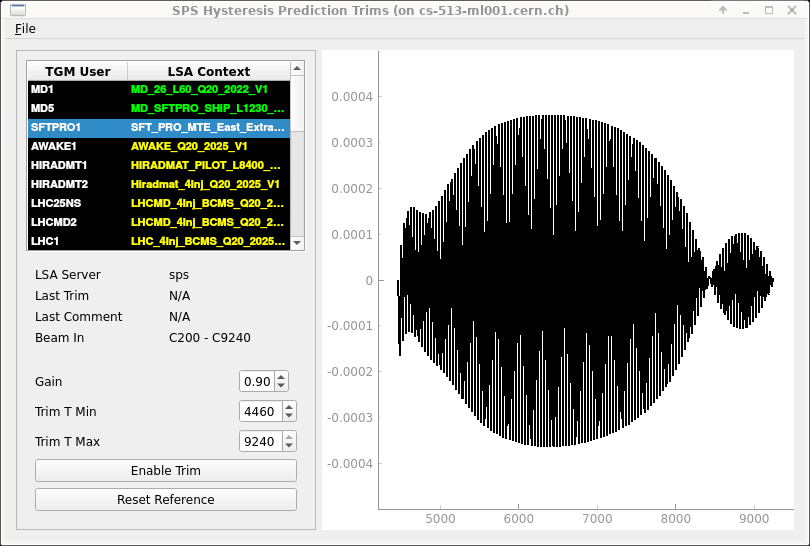Decrease Gain with the down arrow
The height and width of the screenshot is (546, 810).
coord(281,387)
